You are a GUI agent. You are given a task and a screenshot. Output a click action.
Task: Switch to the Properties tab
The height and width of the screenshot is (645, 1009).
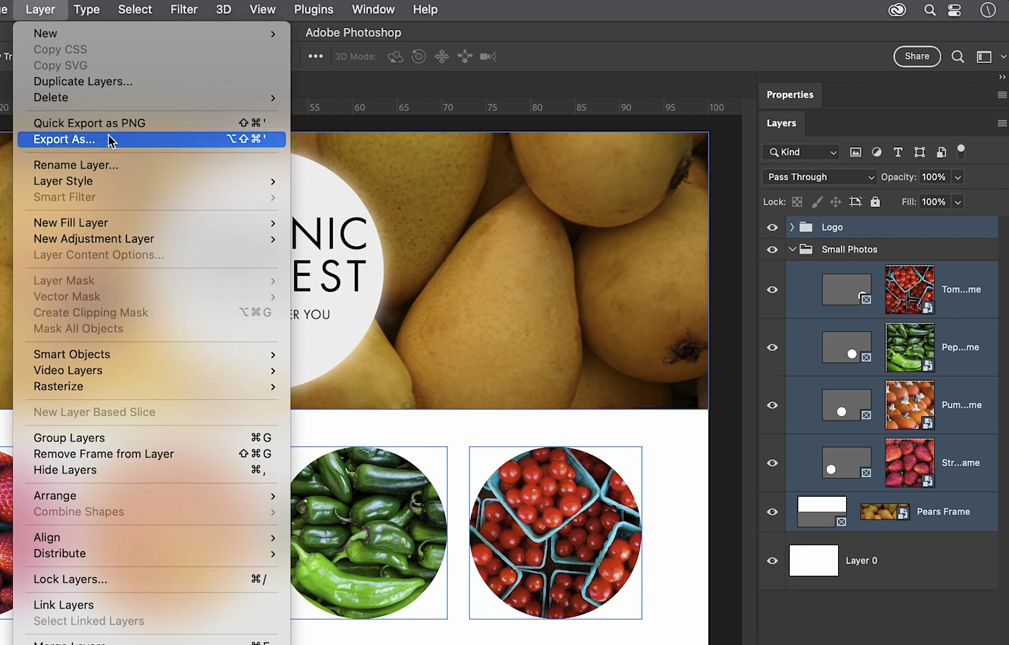pos(790,95)
